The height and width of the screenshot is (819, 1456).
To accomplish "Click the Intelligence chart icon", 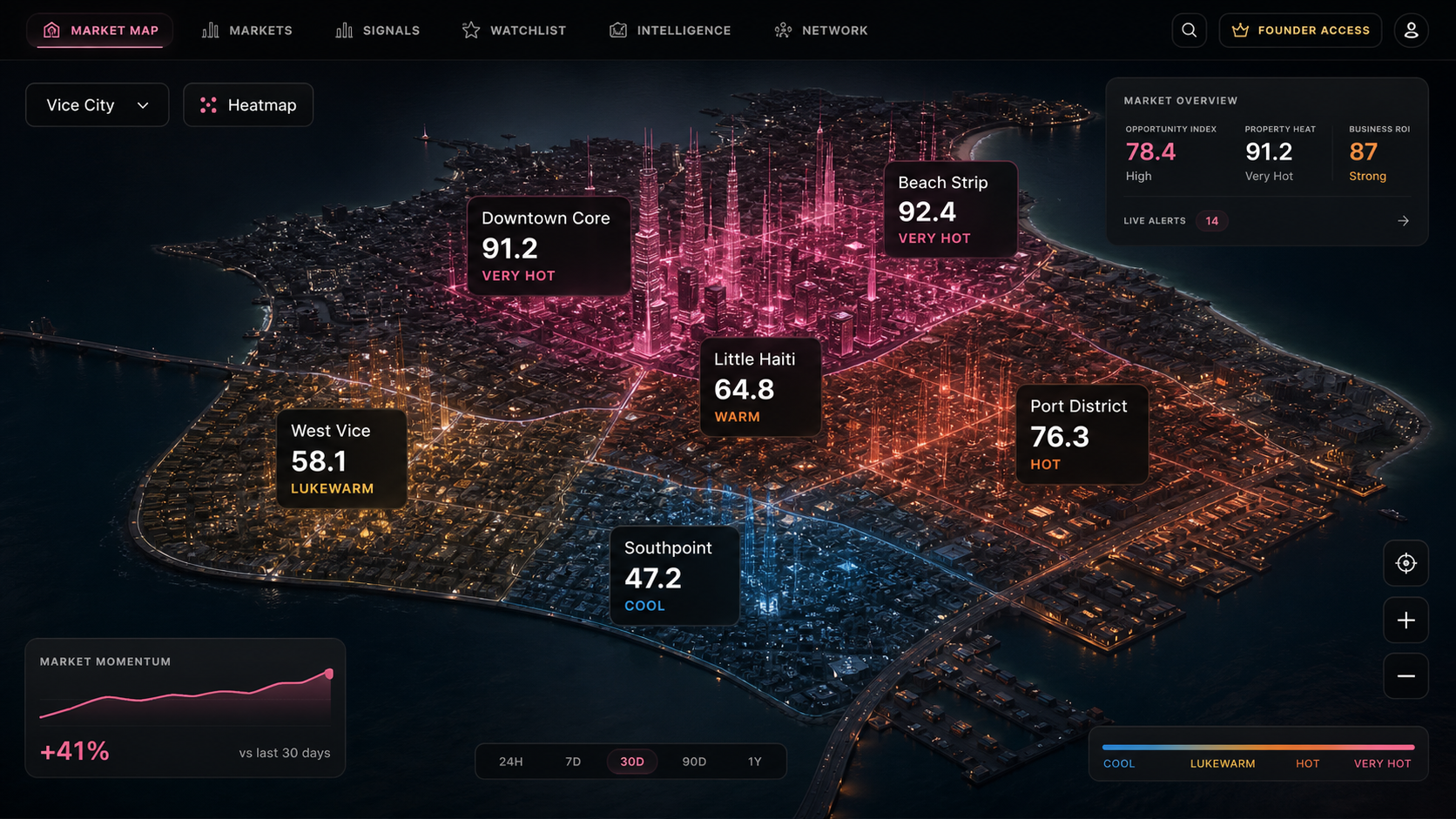I will point(618,30).
